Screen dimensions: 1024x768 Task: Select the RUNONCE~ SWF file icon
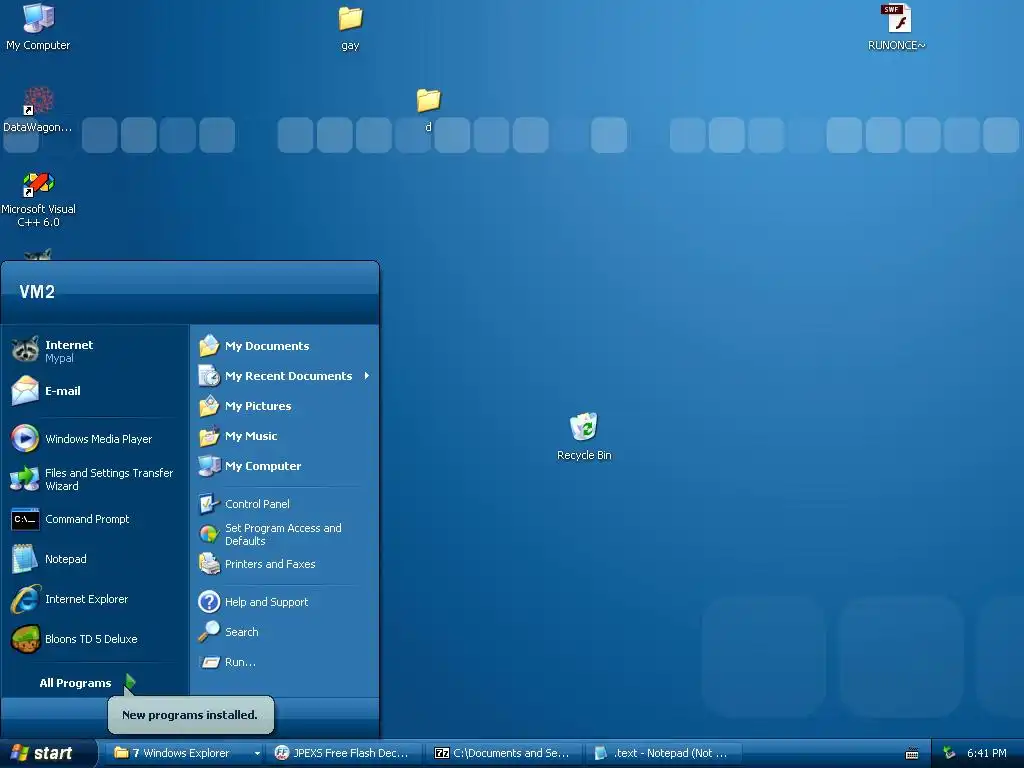point(896,27)
